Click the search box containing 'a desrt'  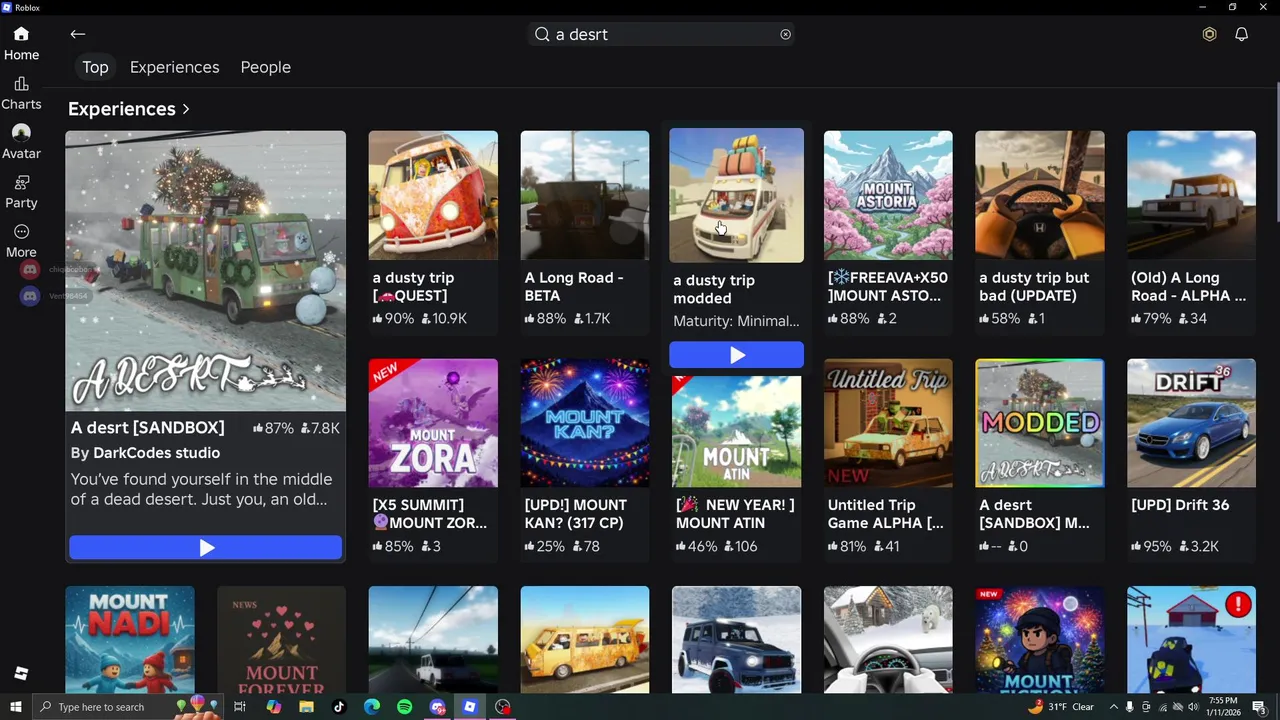[x=663, y=34]
